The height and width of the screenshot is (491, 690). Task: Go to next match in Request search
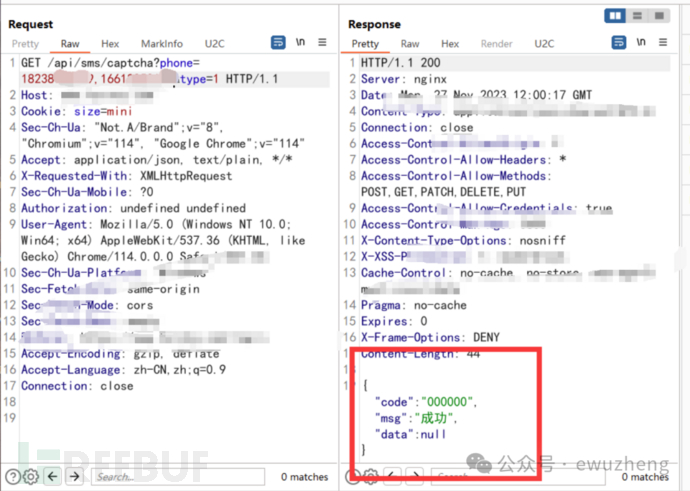pyautogui.click(x=75, y=476)
